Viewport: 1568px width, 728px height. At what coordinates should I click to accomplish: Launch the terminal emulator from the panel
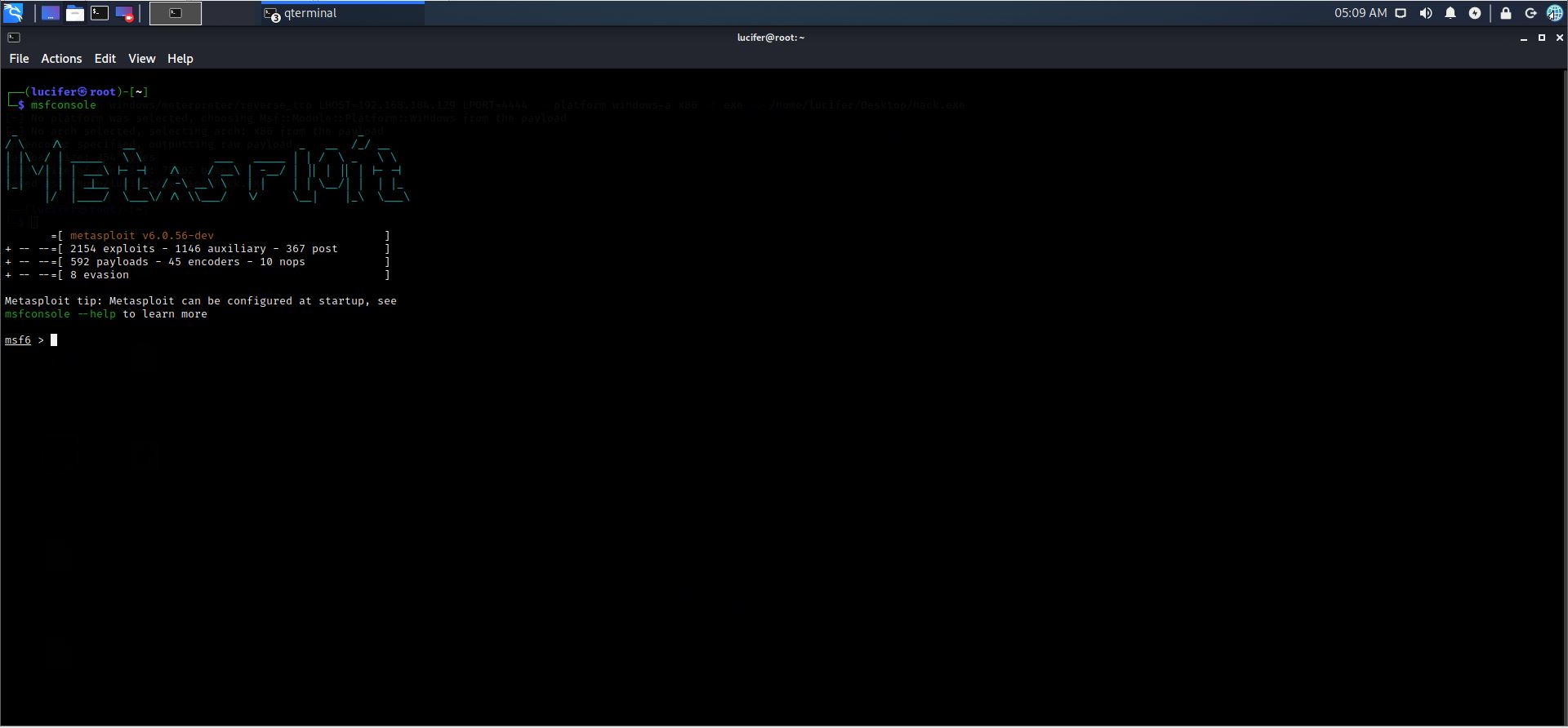100,13
